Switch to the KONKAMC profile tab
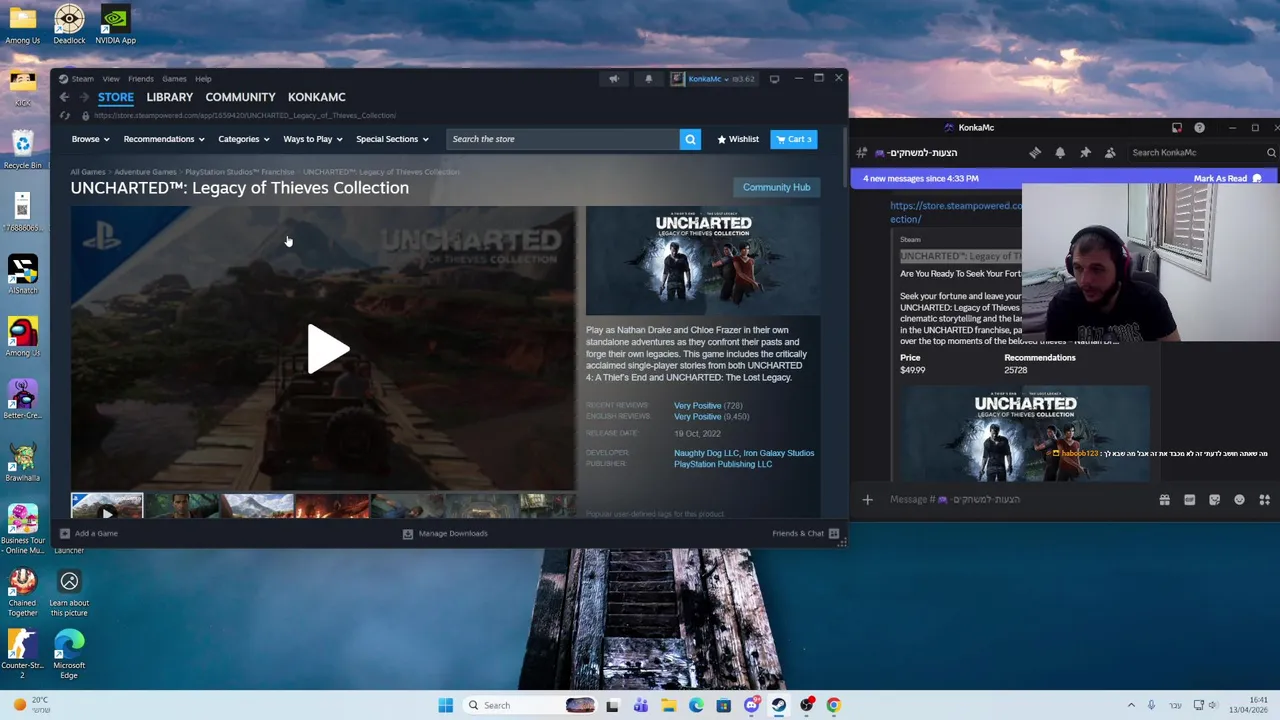 point(316,97)
